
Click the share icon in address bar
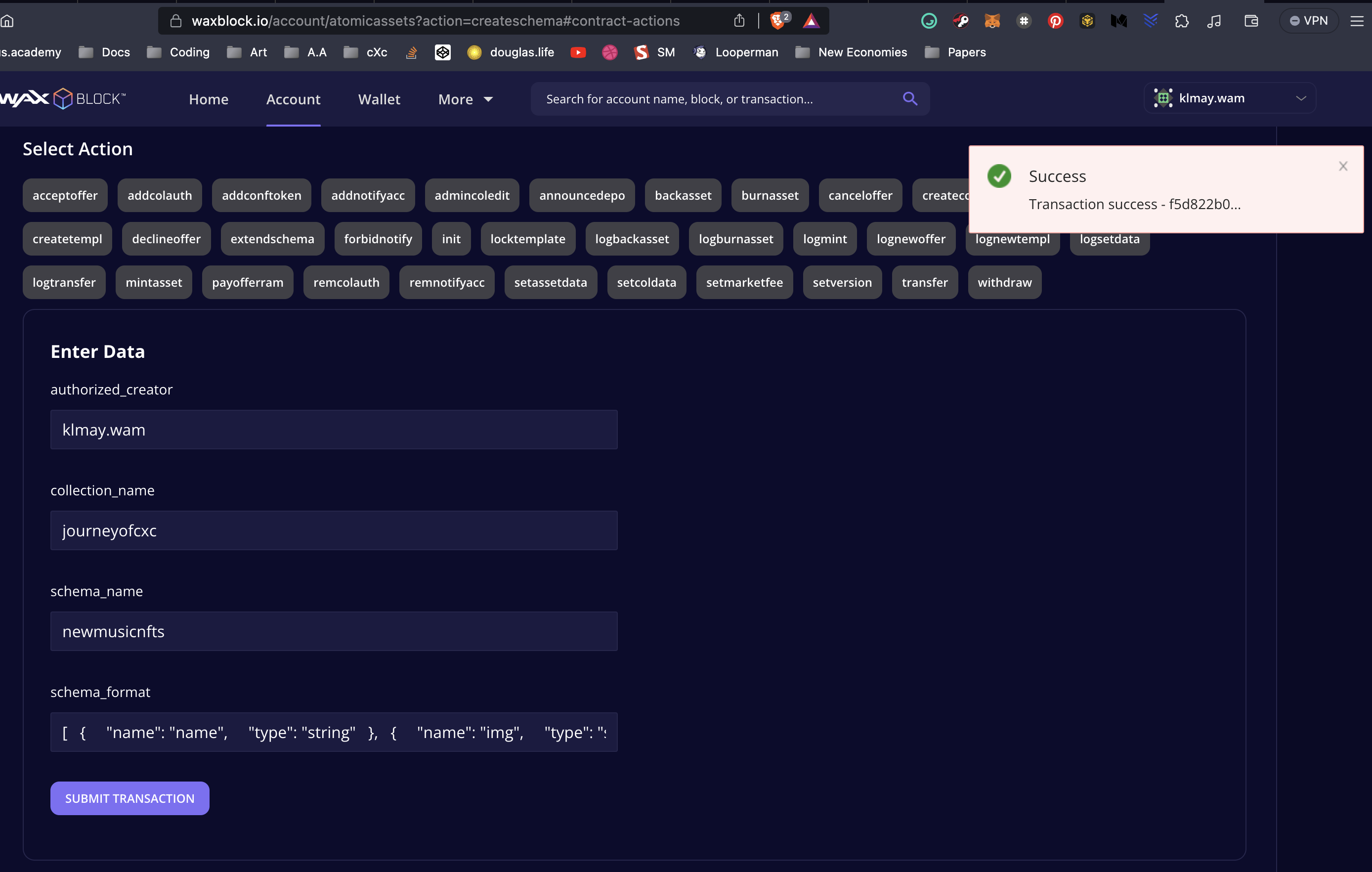(x=739, y=21)
